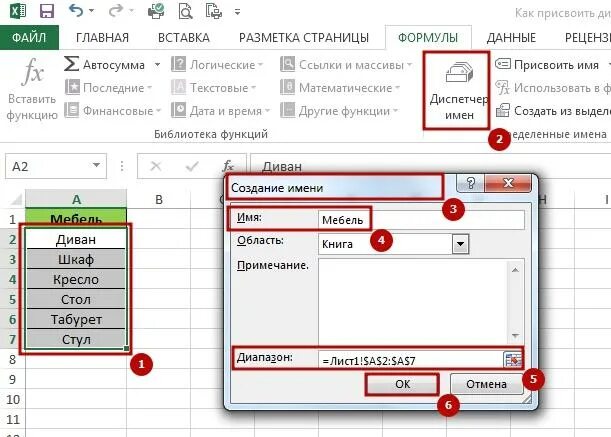
Task: Undo the last action
Action: 76,11
